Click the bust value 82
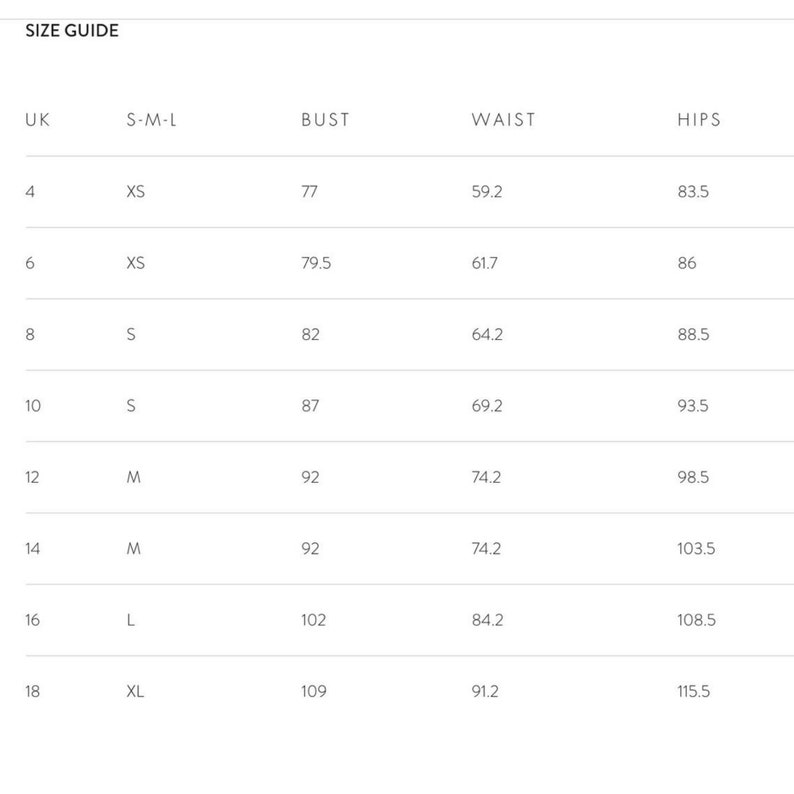This screenshot has width=794, height=794. [x=310, y=334]
